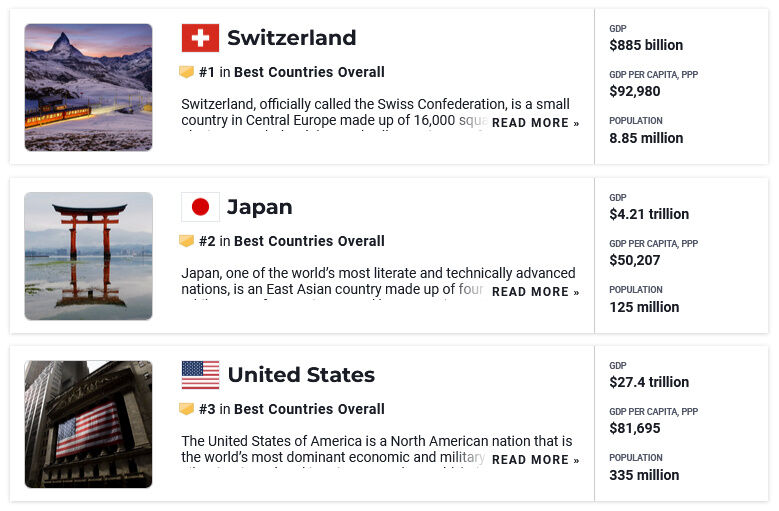Open the Switzerland country title link
779x511 pixels.
click(x=292, y=38)
